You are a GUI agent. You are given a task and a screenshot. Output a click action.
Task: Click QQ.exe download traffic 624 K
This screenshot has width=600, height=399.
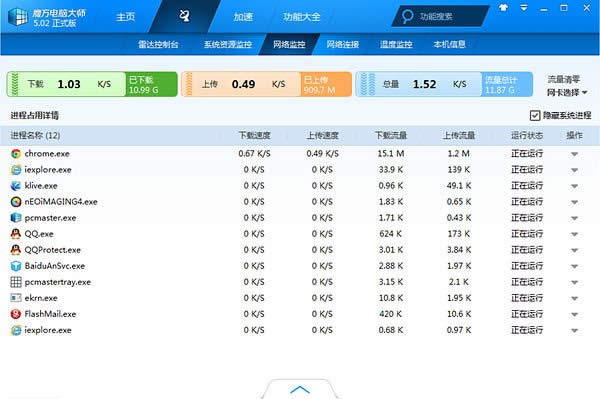click(391, 234)
